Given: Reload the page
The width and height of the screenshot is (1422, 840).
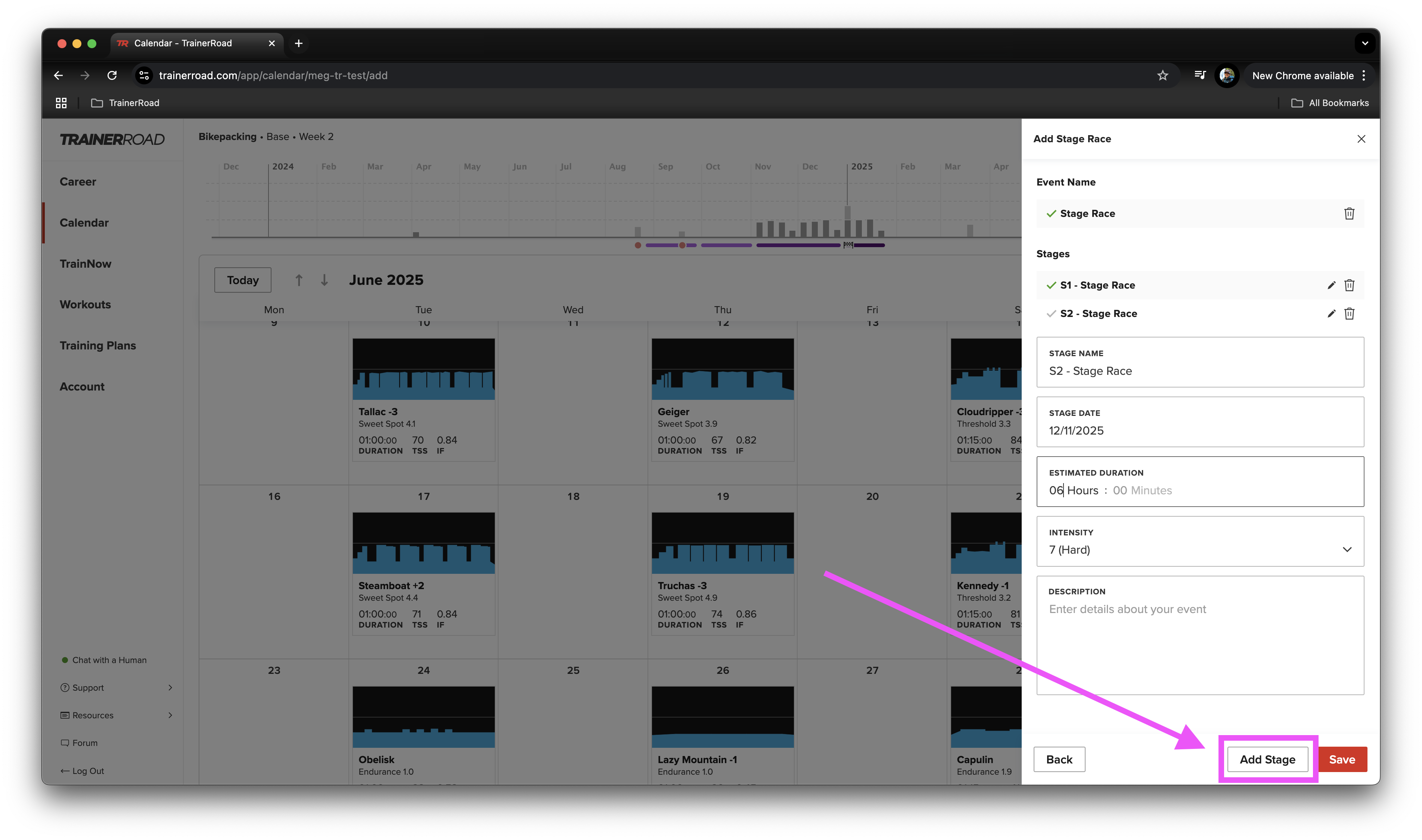Looking at the screenshot, I should click(x=112, y=75).
